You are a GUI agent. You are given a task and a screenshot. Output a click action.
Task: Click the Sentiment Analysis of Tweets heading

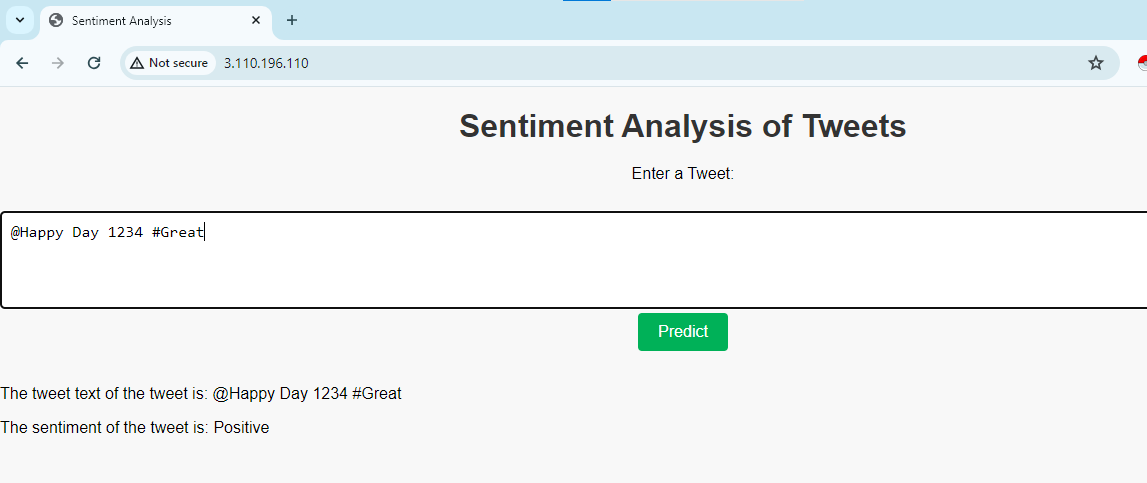pos(682,126)
